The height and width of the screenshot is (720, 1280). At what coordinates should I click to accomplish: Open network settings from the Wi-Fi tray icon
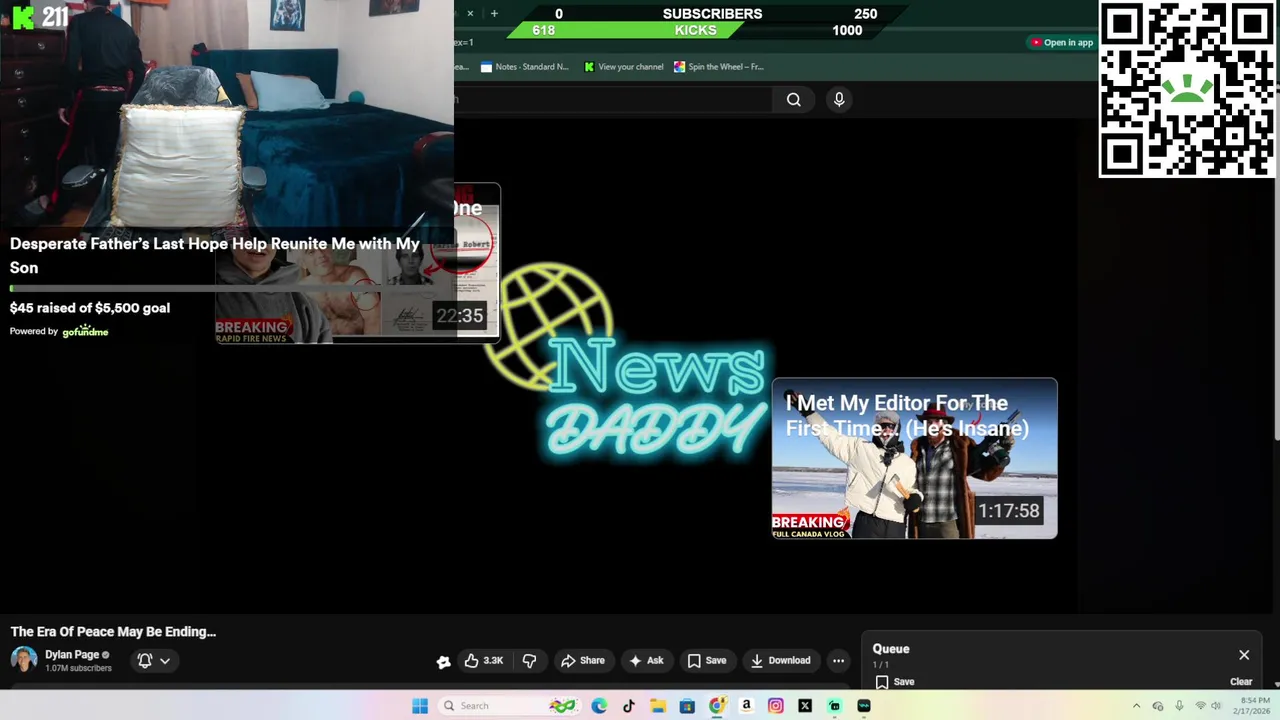1200,706
